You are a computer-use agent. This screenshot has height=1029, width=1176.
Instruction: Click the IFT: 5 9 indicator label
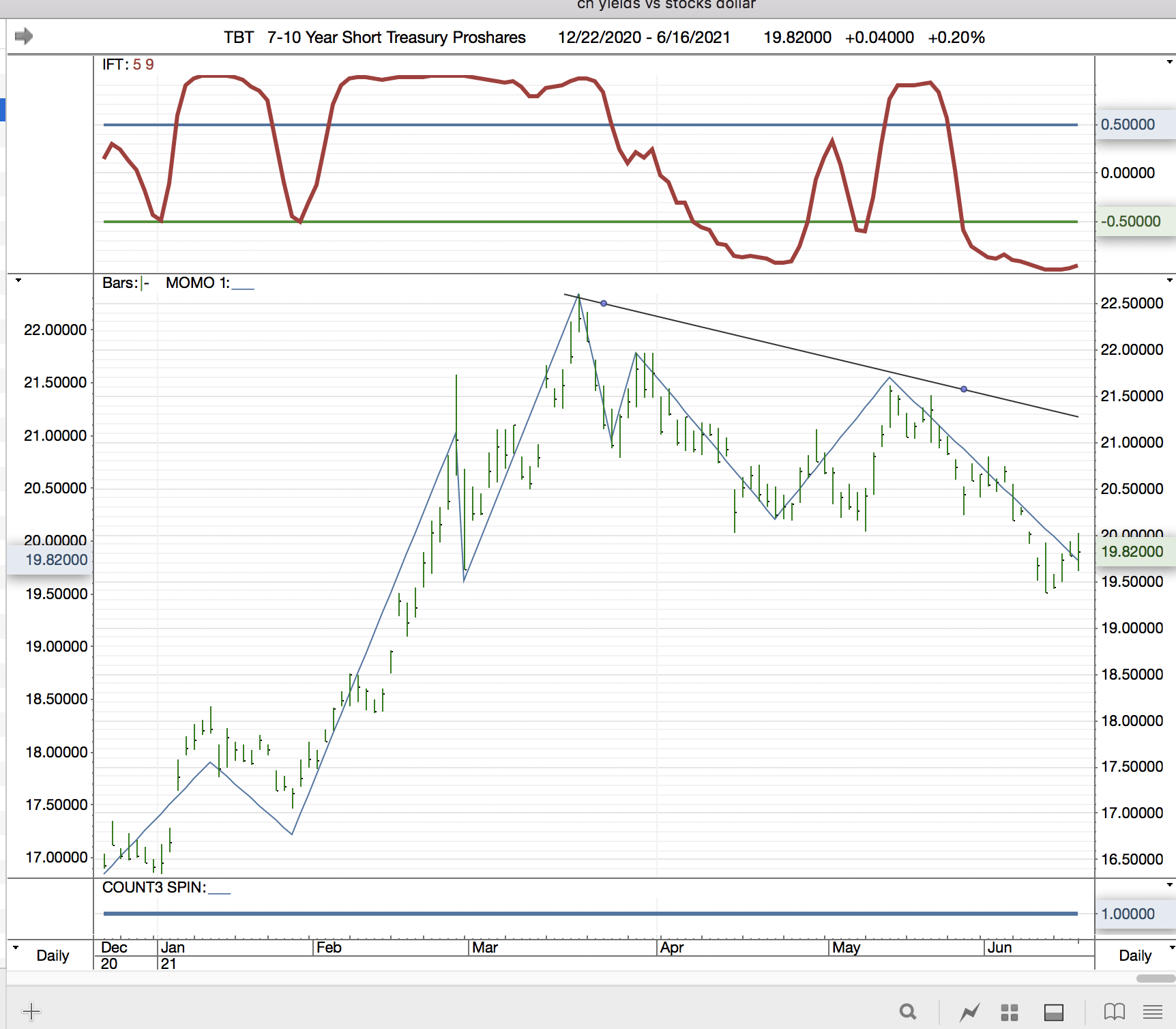pyautogui.click(x=128, y=64)
